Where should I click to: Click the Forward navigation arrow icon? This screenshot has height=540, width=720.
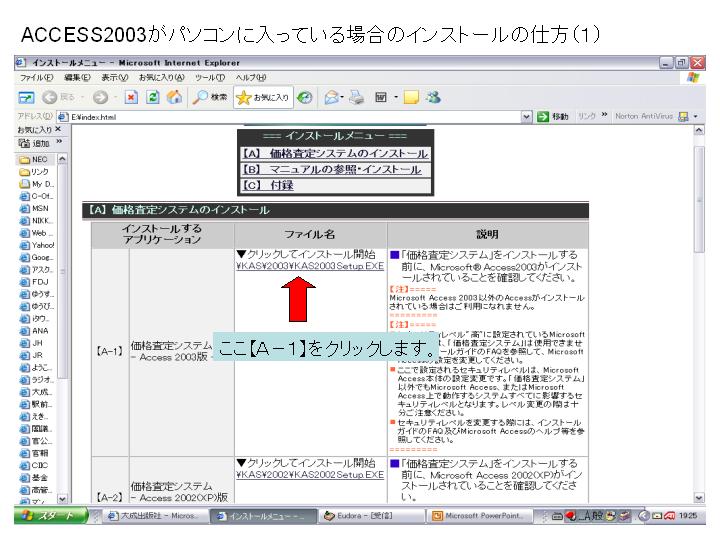point(100,97)
